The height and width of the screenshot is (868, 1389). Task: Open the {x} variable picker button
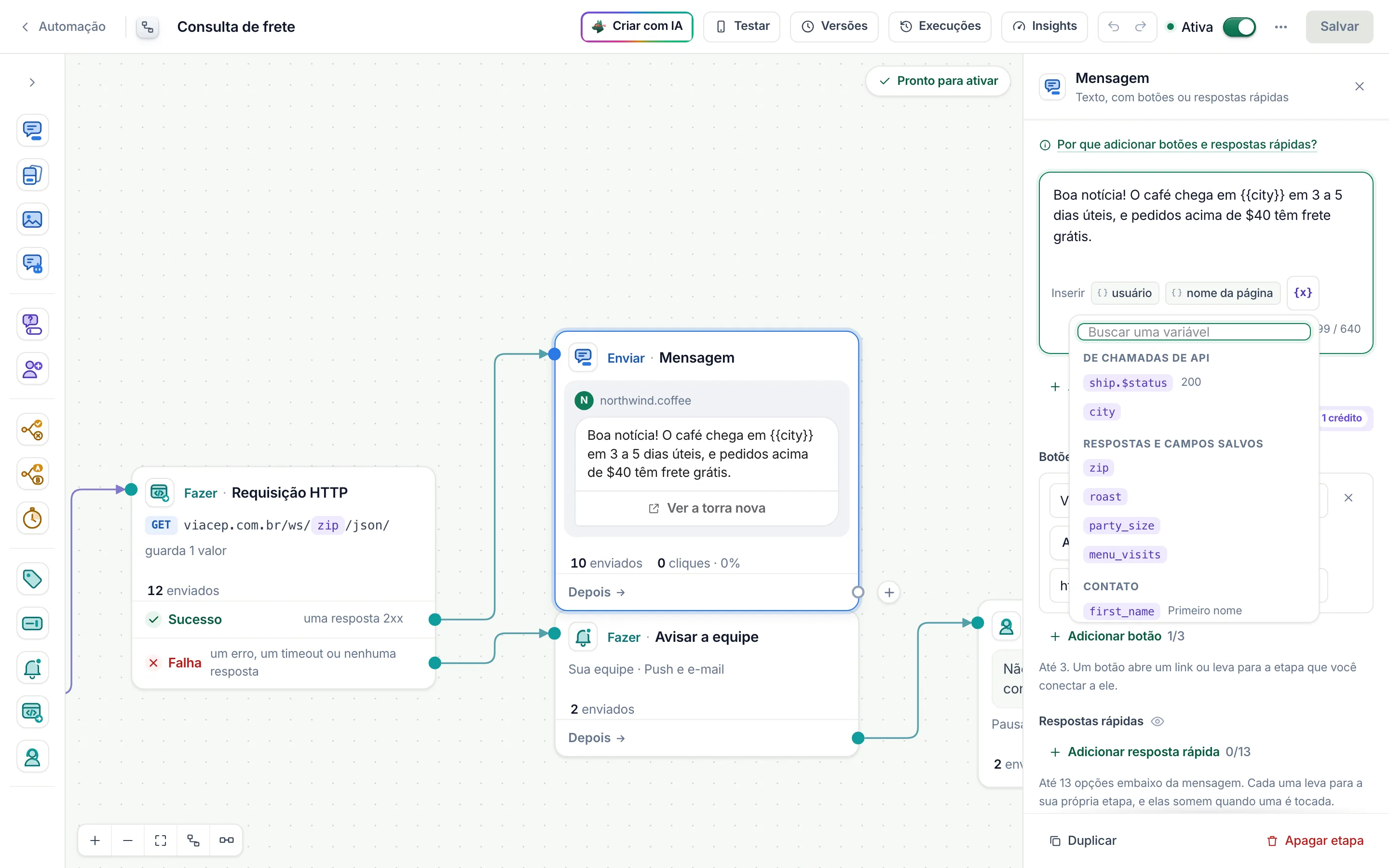click(x=1303, y=293)
